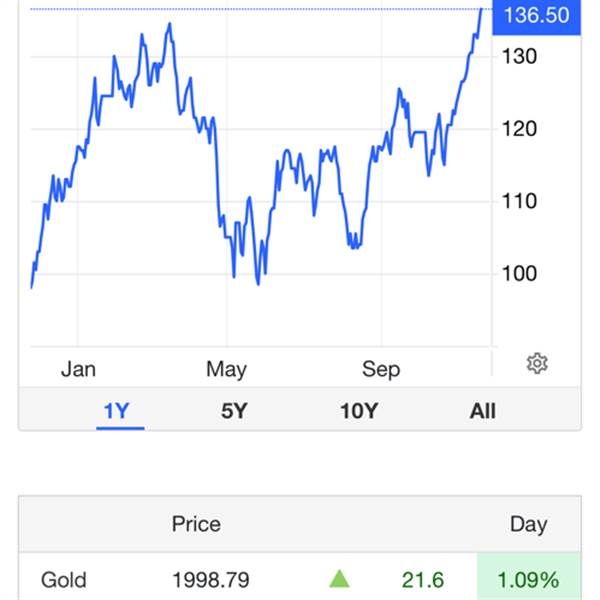Click the Gold price 1998.79
The width and height of the screenshot is (600, 600).
click(x=211, y=580)
